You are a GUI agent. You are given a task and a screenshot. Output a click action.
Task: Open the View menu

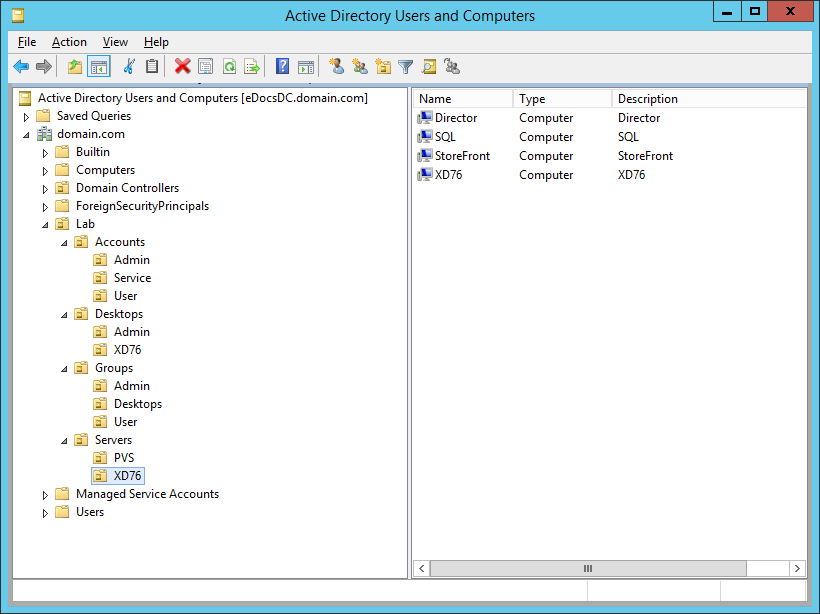pyautogui.click(x=115, y=42)
